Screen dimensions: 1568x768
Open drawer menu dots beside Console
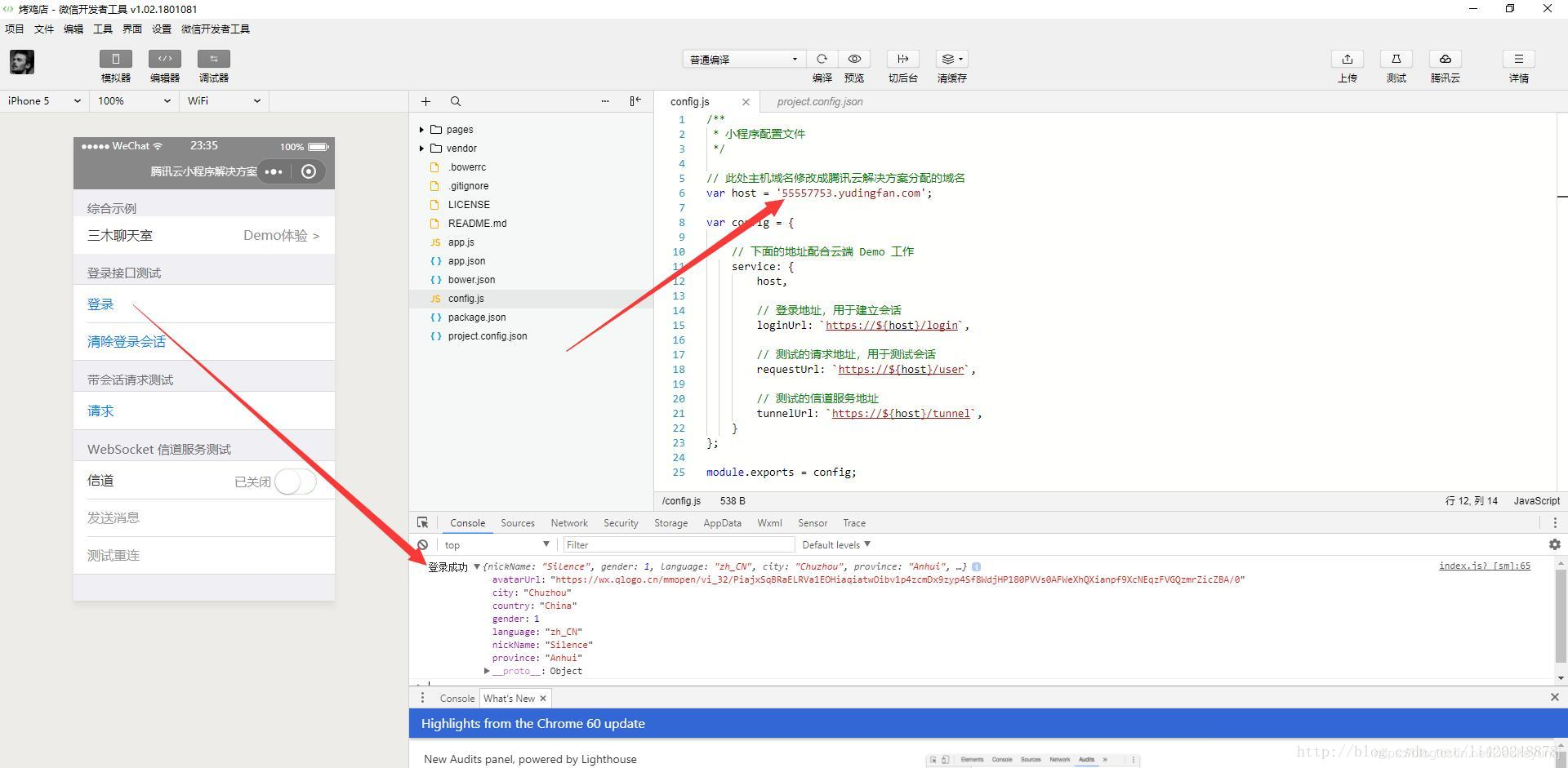point(422,698)
